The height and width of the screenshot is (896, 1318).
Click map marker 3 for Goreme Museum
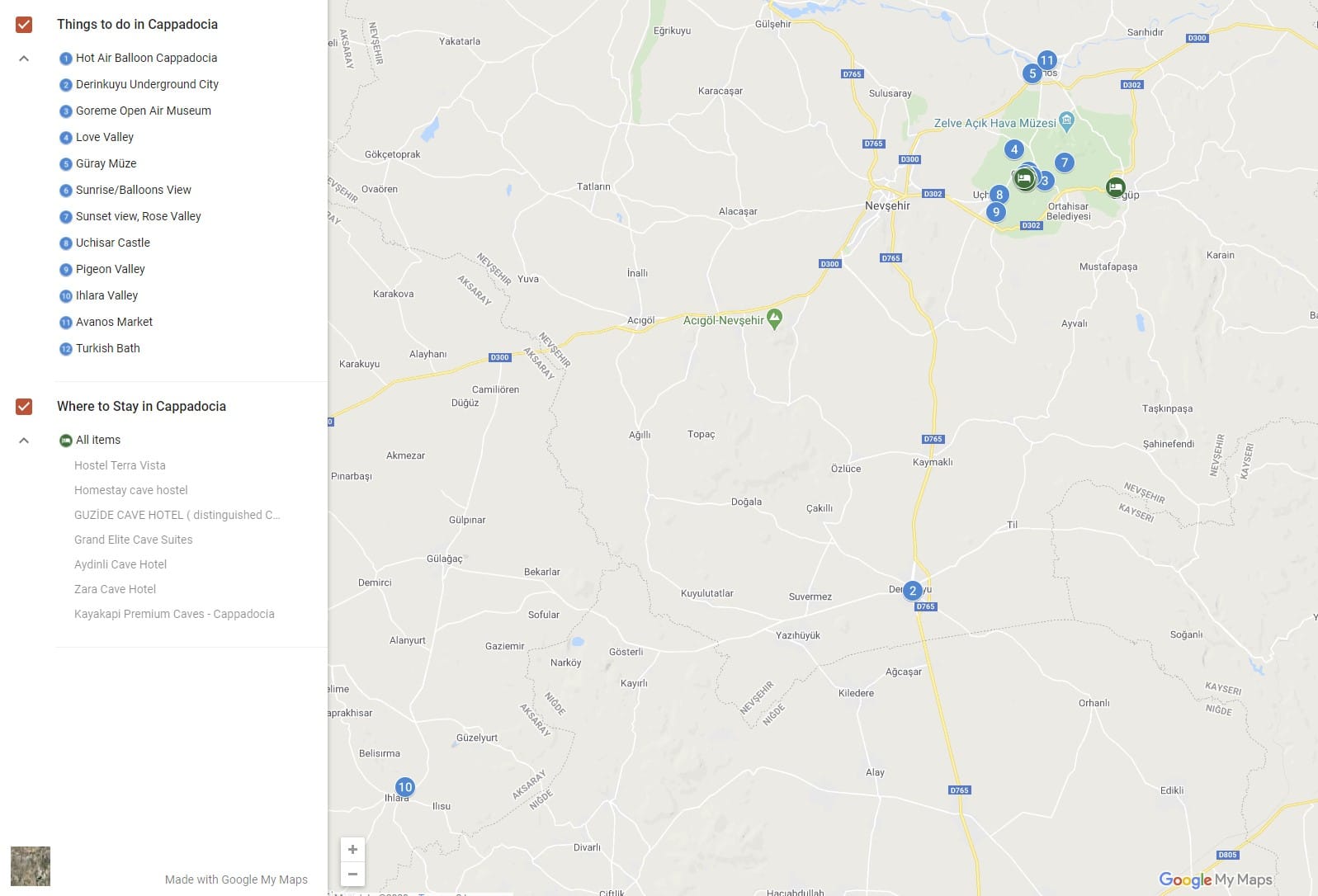click(1046, 181)
